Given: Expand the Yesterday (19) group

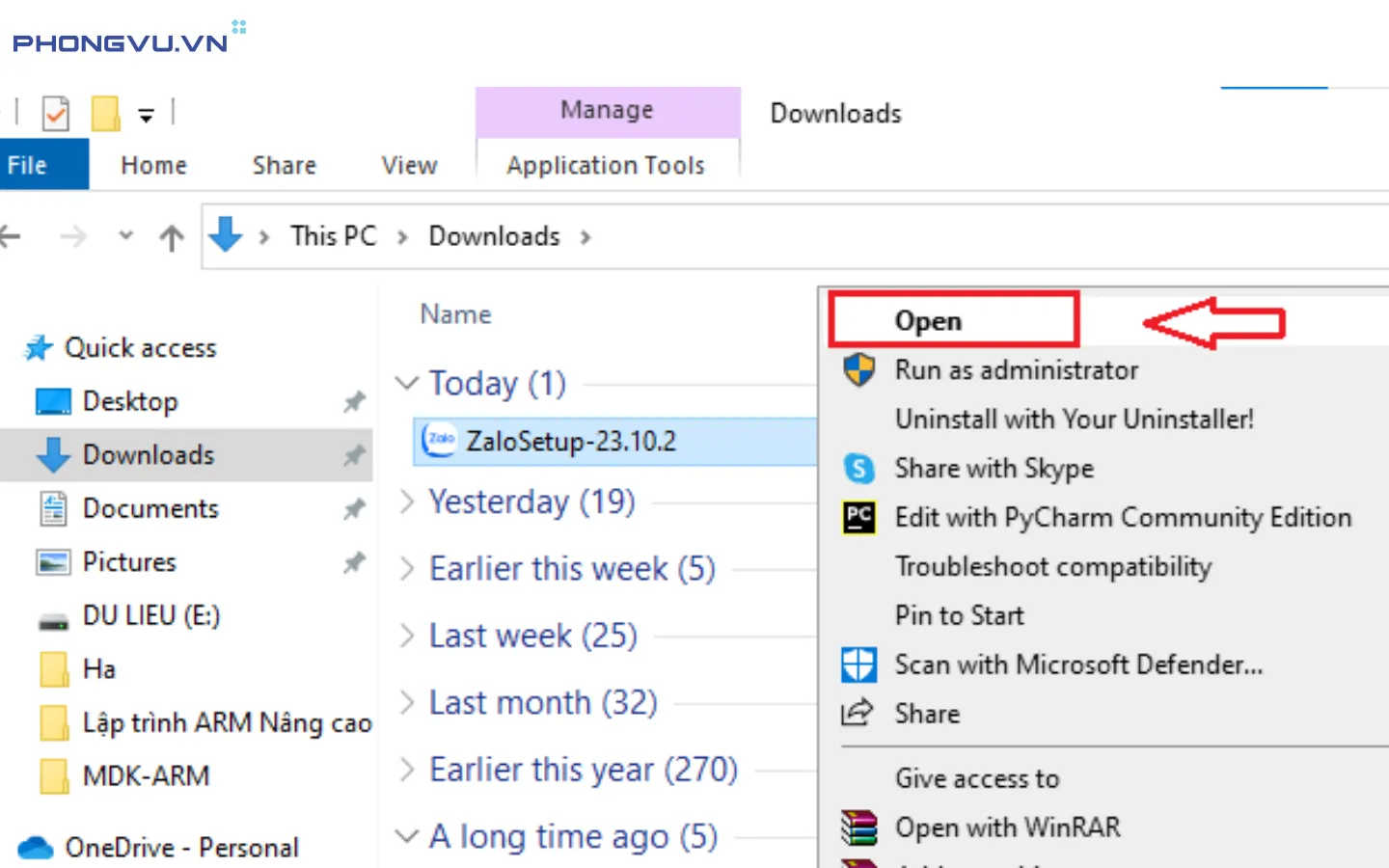Looking at the screenshot, I should [408, 502].
